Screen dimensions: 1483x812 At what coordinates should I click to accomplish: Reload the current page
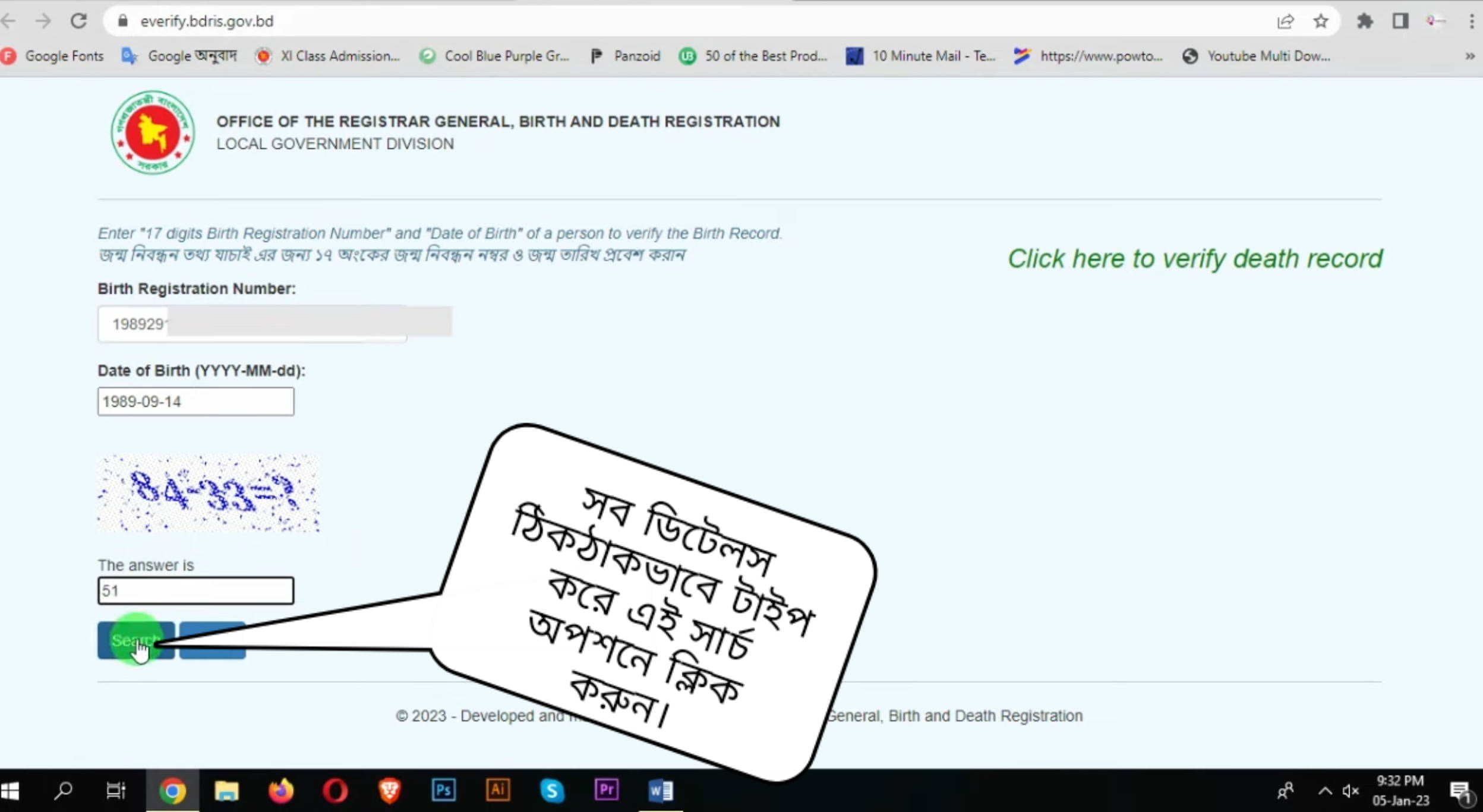click(x=80, y=21)
